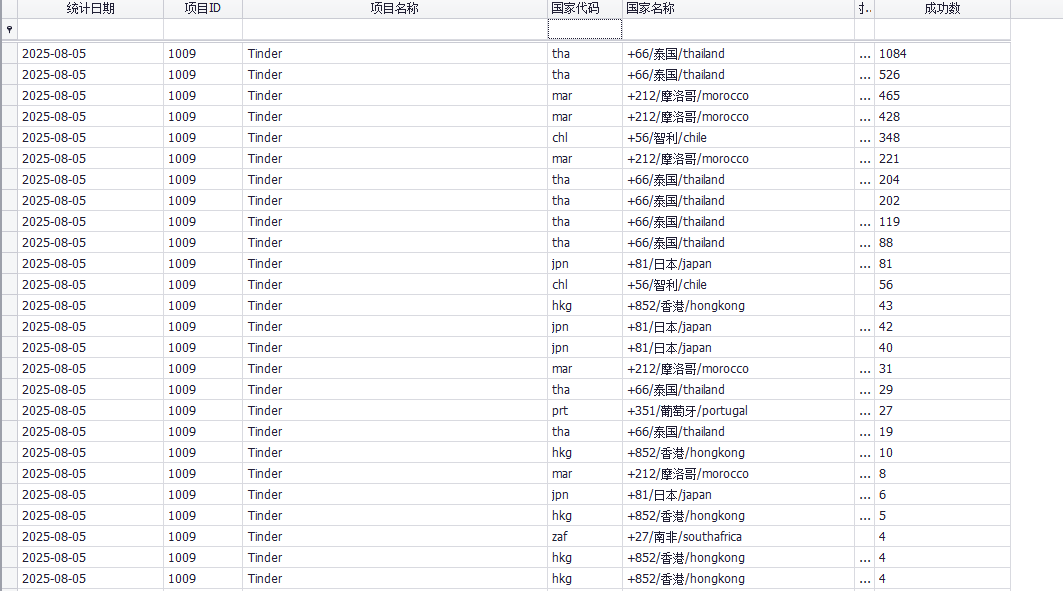This screenshot has width=1063, height=591.
Task: Select the success count cell 42
Action: coord(942,327)
